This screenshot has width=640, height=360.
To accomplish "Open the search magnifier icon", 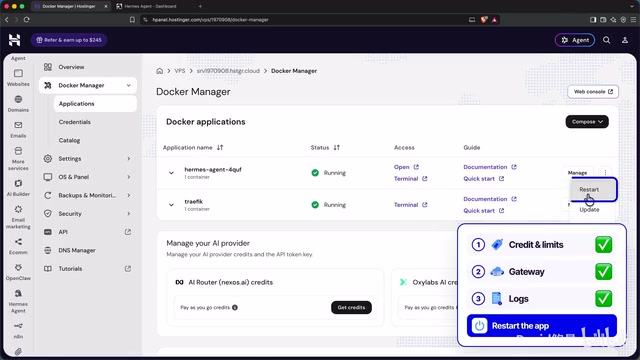I will coord(607,40).
